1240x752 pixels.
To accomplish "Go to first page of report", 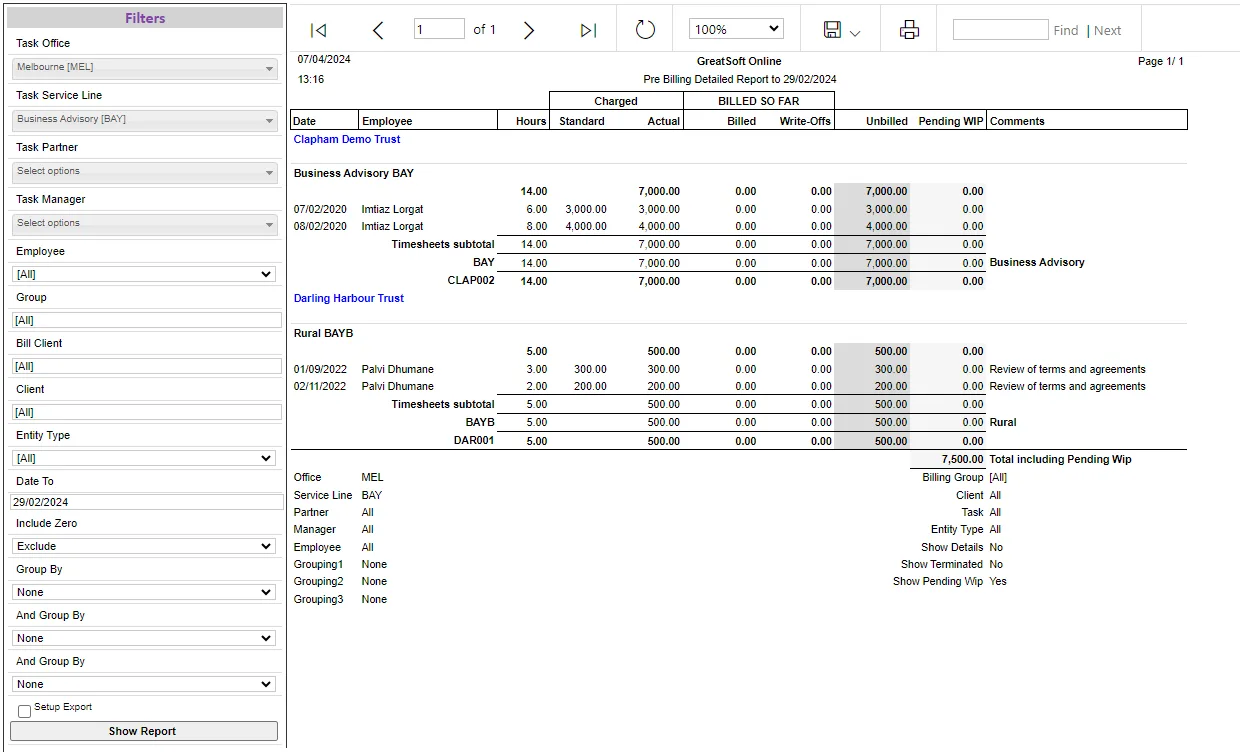I will coord(319,30).
